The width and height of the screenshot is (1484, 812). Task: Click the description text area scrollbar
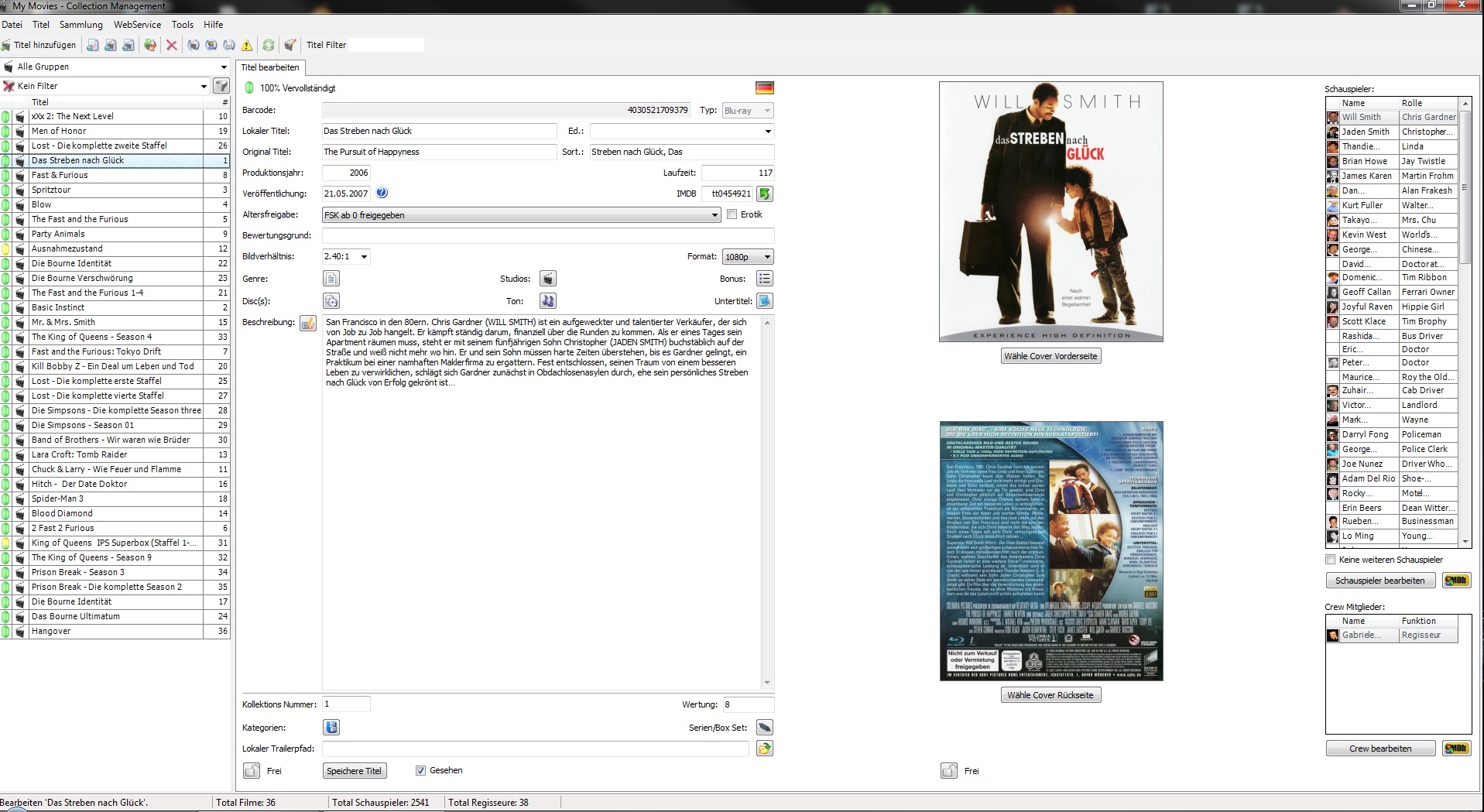pyautogui.click(x=767, y=502)
